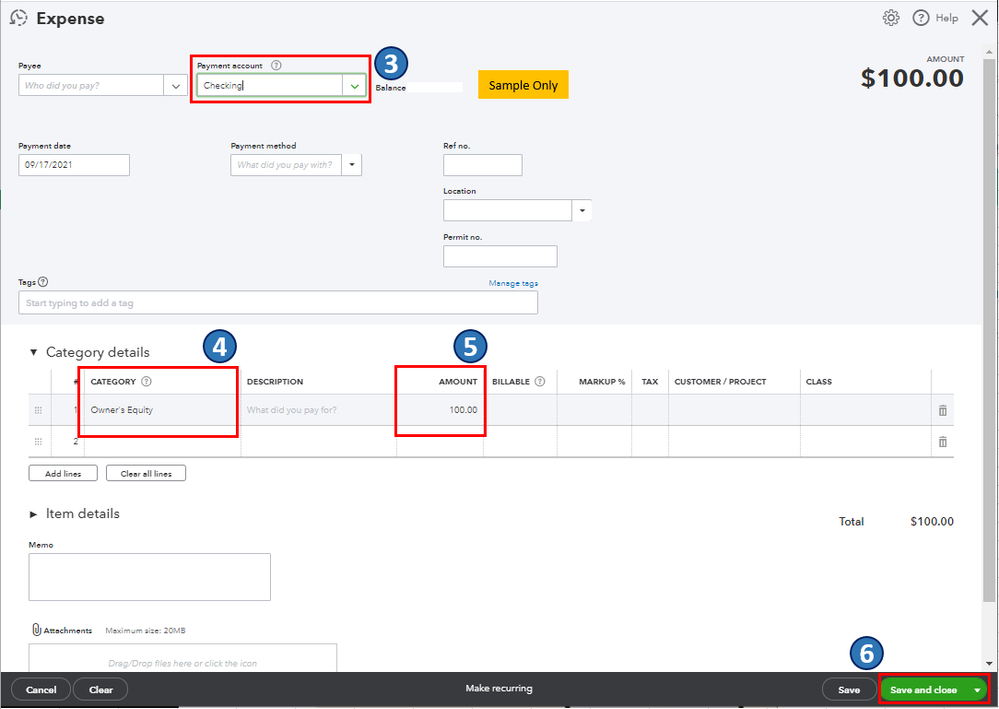
Task: Click the Owner's Equity category cell
Action: 162,410
